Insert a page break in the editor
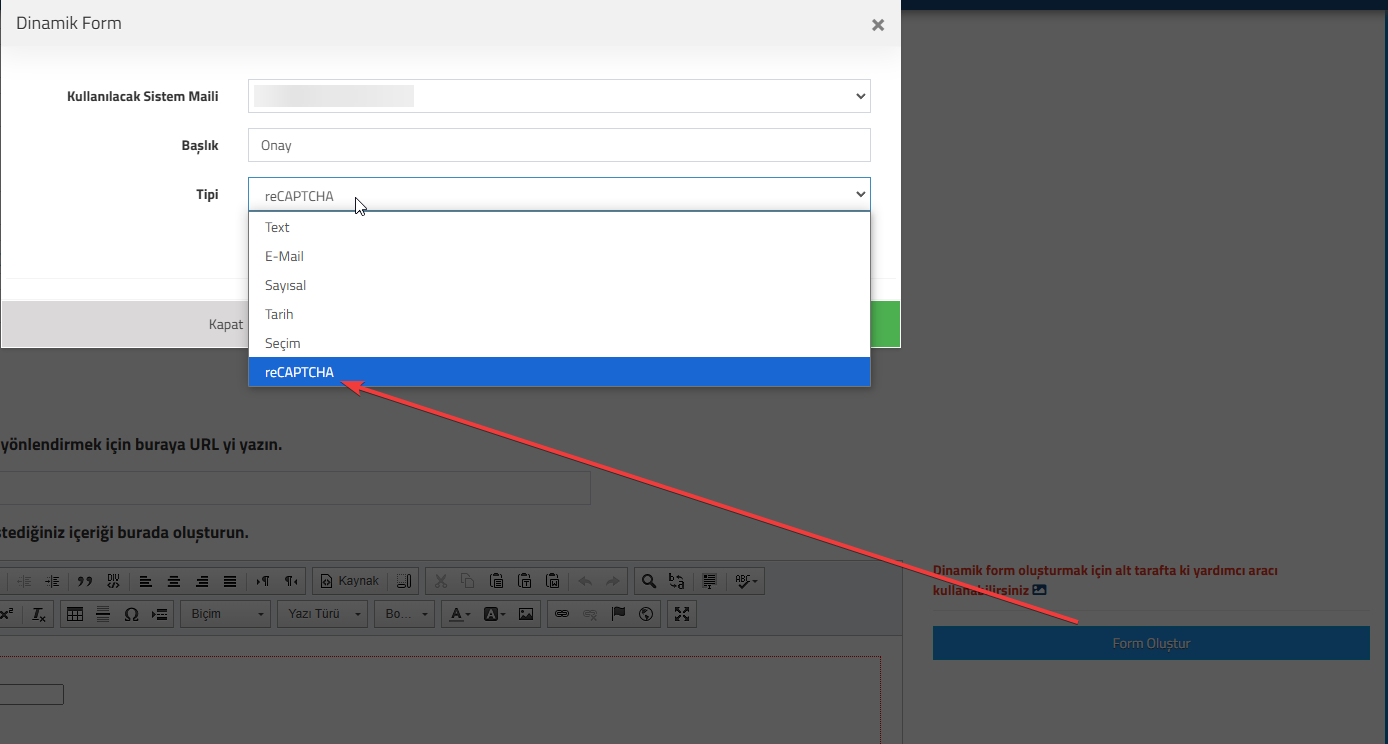 click(159, 614)
